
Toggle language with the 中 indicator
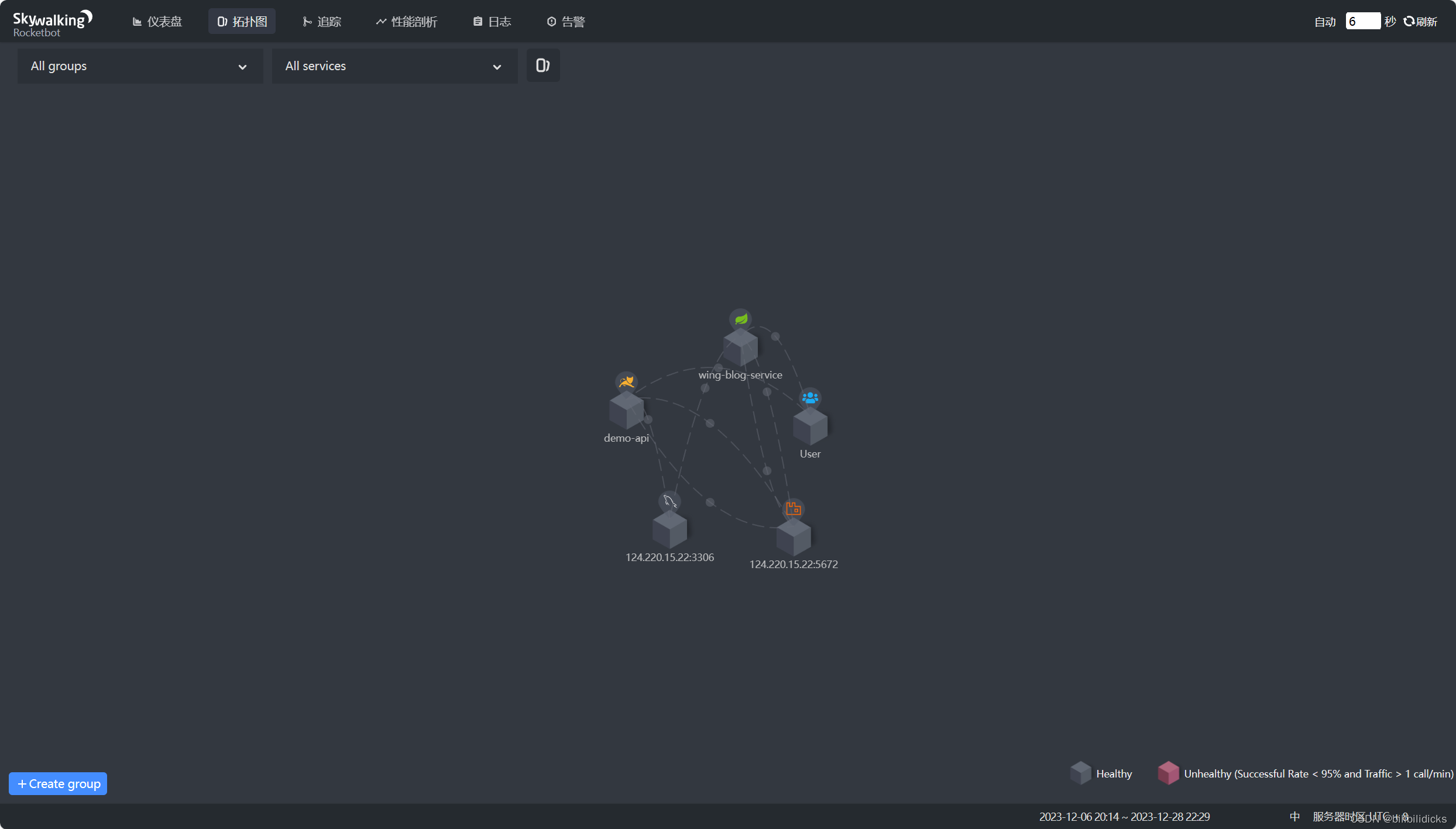click(x=1294, y=816)
